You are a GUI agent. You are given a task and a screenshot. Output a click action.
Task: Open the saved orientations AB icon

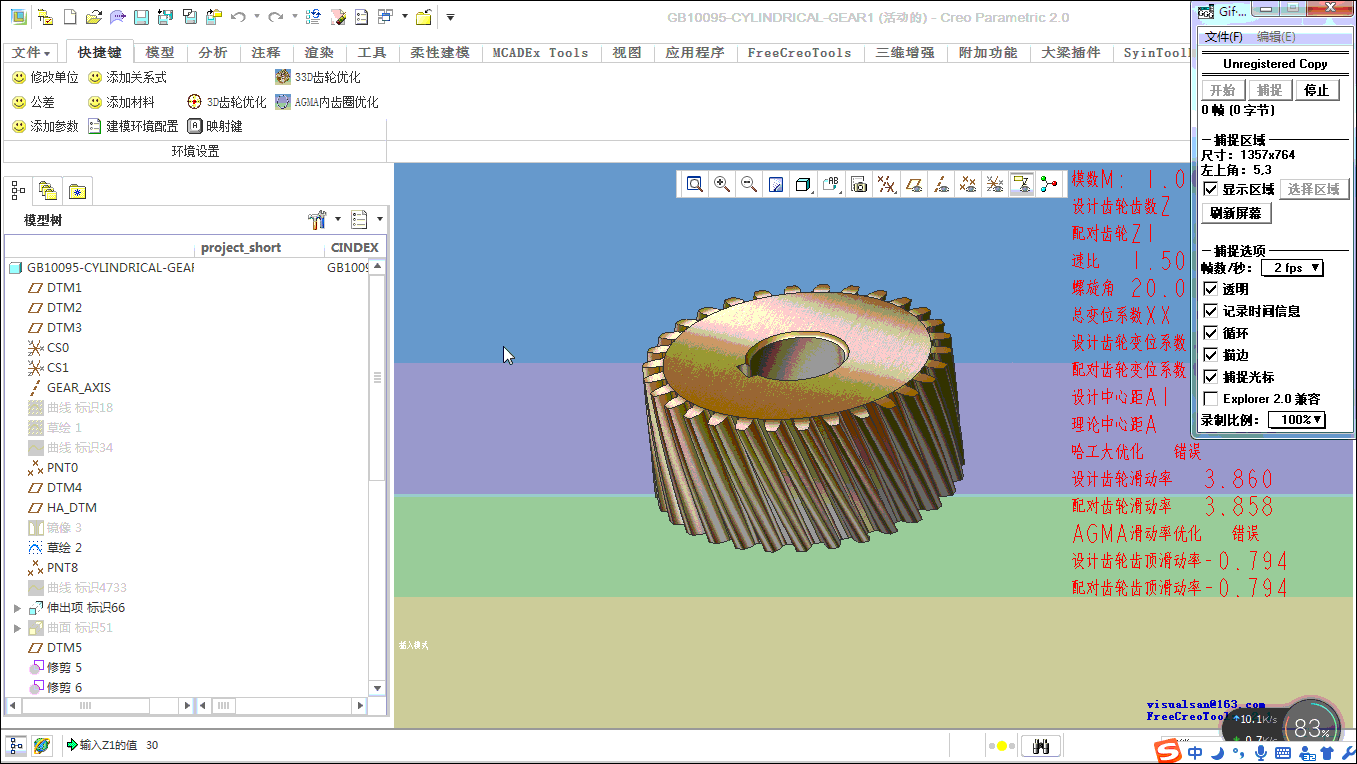(x=831, y=184)
